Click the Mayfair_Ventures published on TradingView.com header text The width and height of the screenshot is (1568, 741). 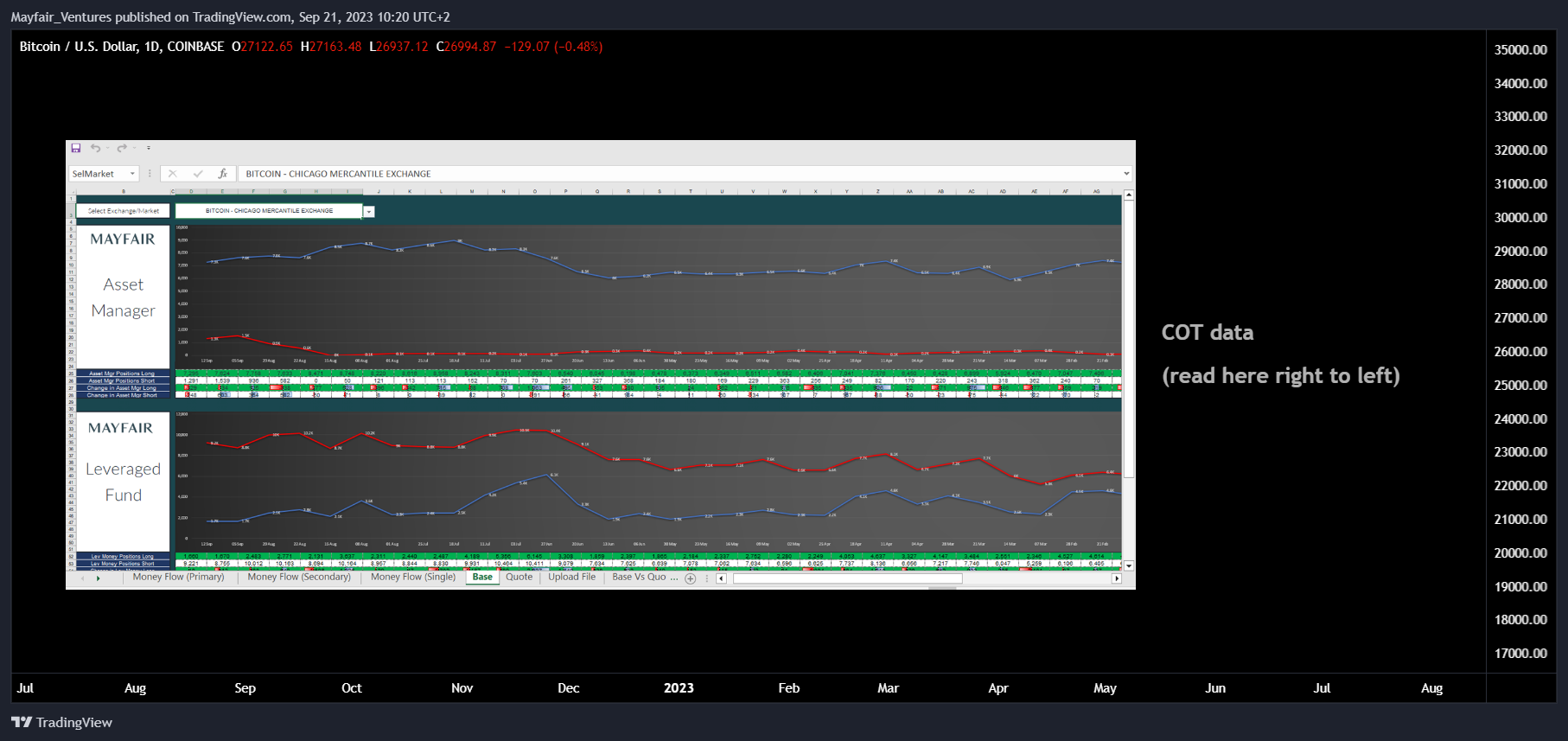(x=230, y=16)
